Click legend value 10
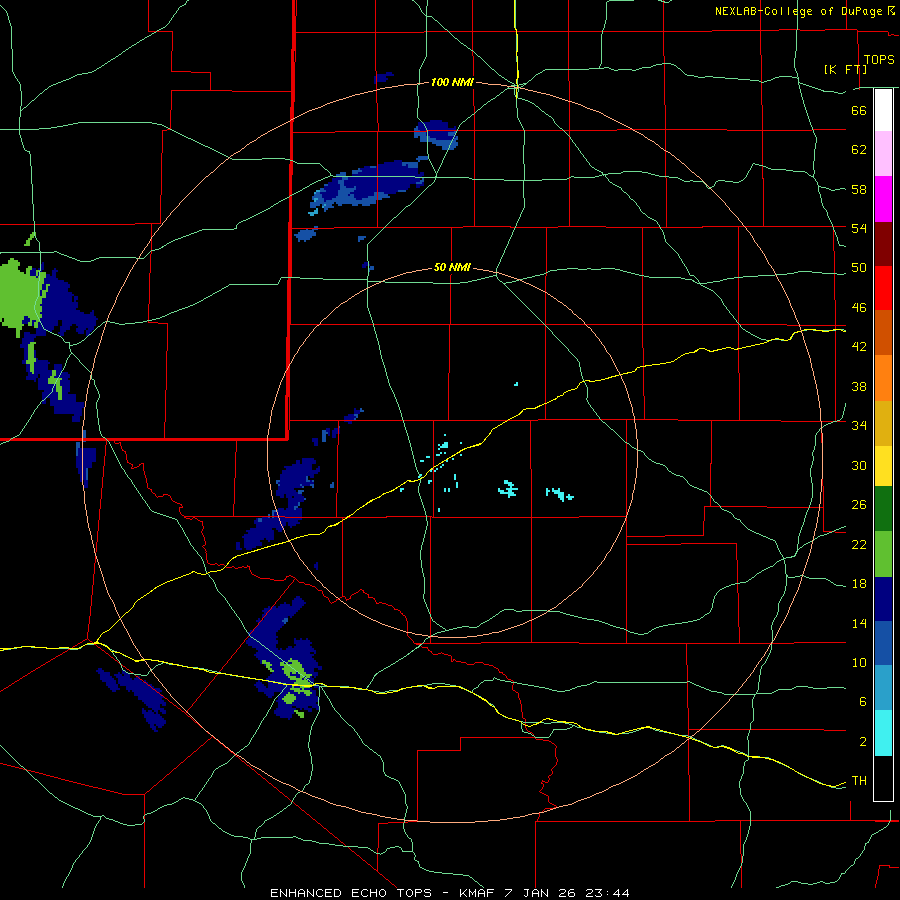This screenshot has width=900, height=900. click(859, 662)
